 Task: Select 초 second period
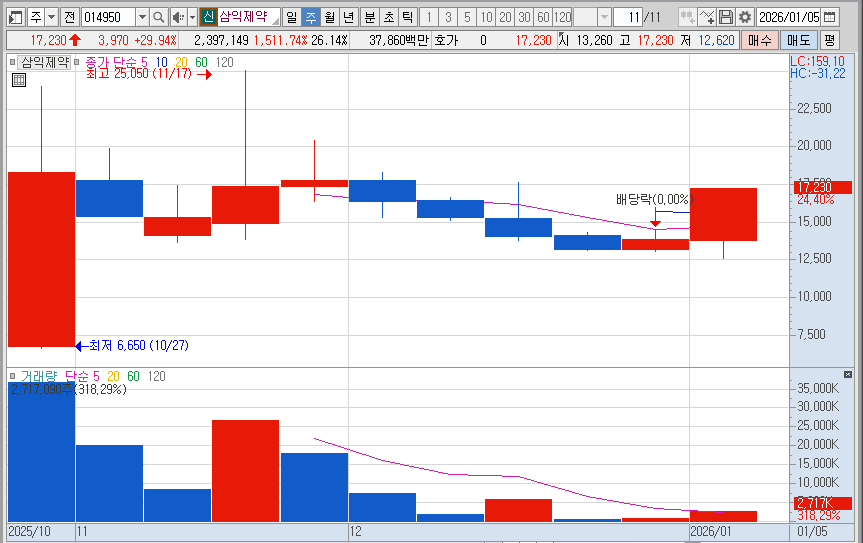(389, 18)
